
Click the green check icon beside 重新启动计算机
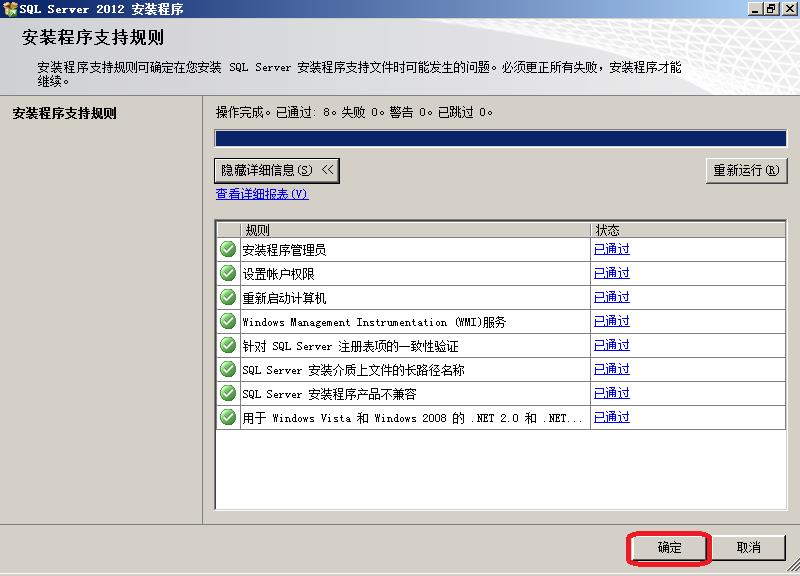(x=228, y=297)
